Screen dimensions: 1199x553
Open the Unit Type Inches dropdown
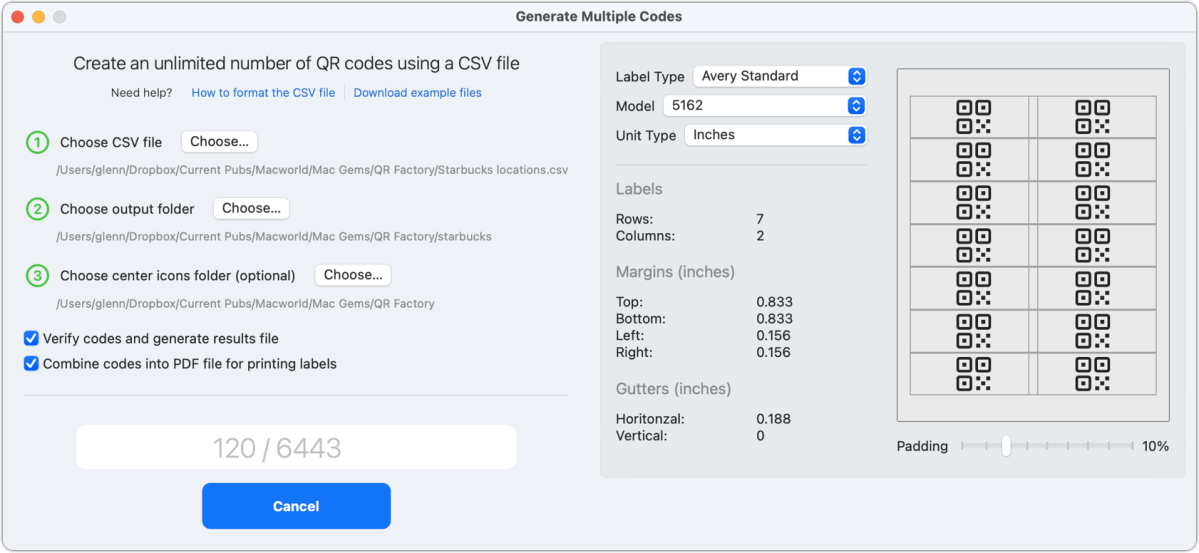tap(775, 135)
